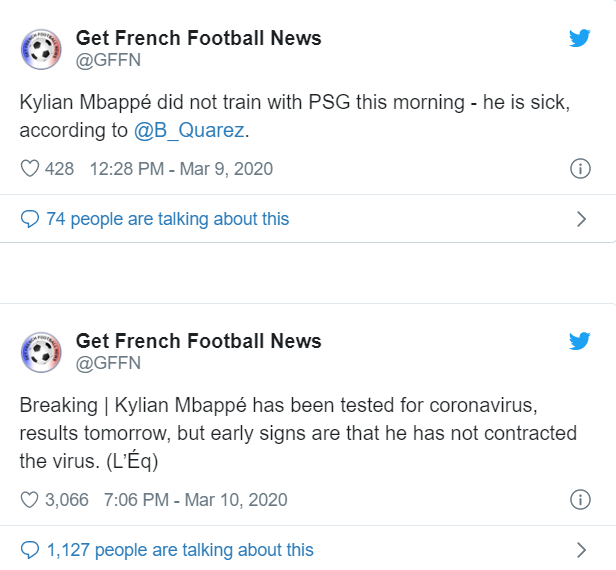Click speech bubble icon beside 1,127 people

click(x=30, y=549)
